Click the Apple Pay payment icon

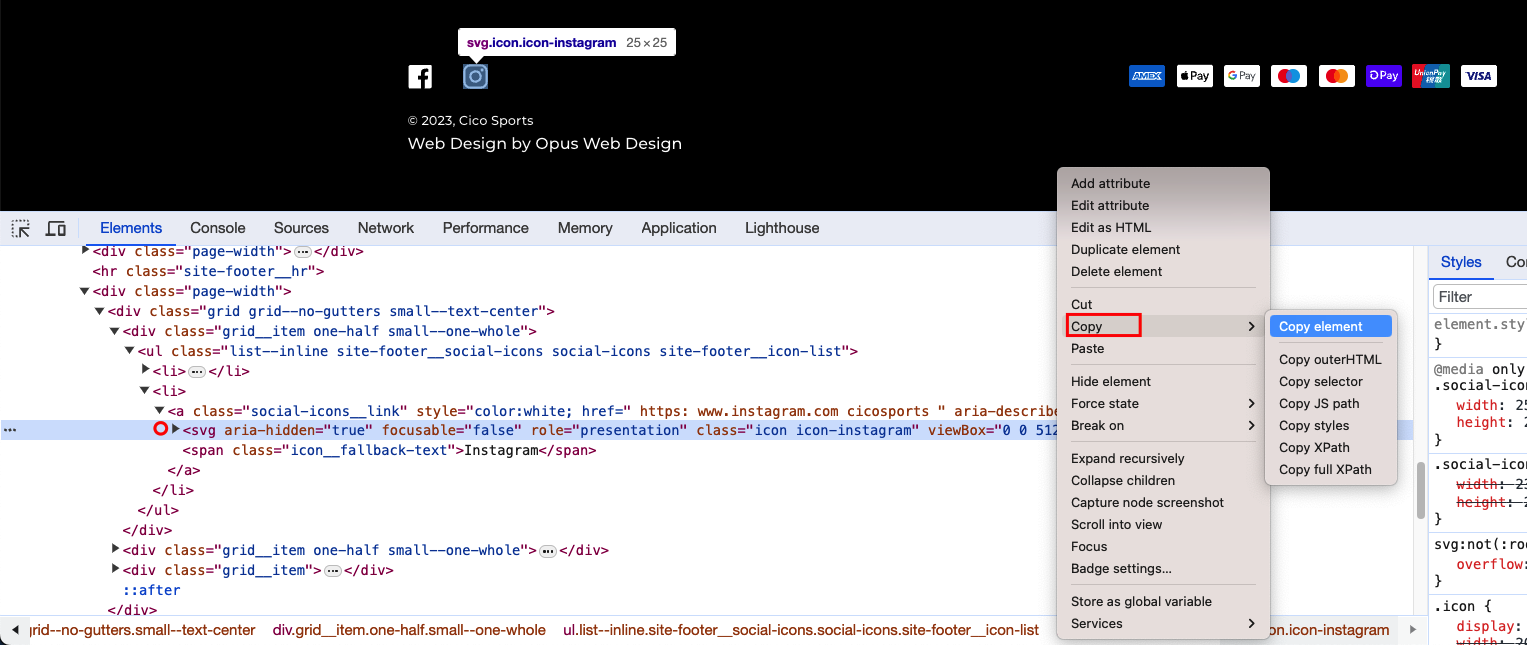(1194, 76)
